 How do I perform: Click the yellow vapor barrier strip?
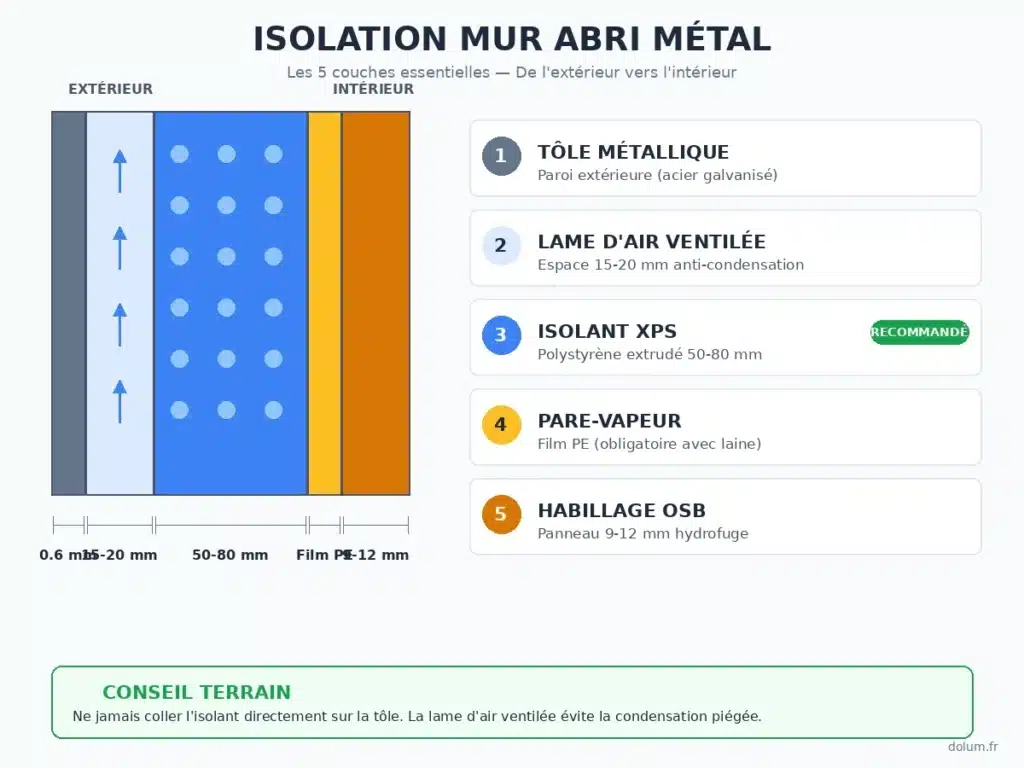tap(325, 303)
